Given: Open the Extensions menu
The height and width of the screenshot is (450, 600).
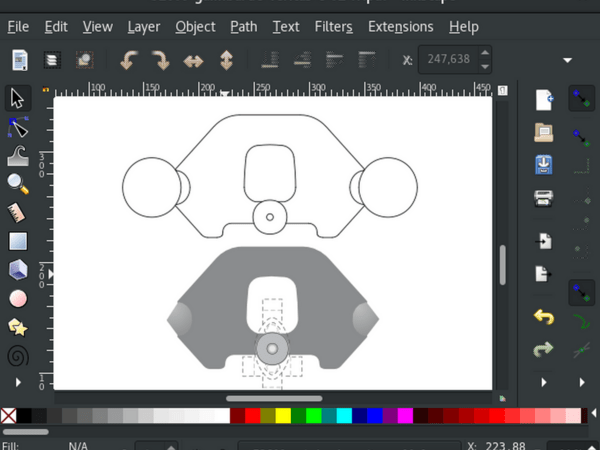Looking at the screenshot, I should [400, 27].
